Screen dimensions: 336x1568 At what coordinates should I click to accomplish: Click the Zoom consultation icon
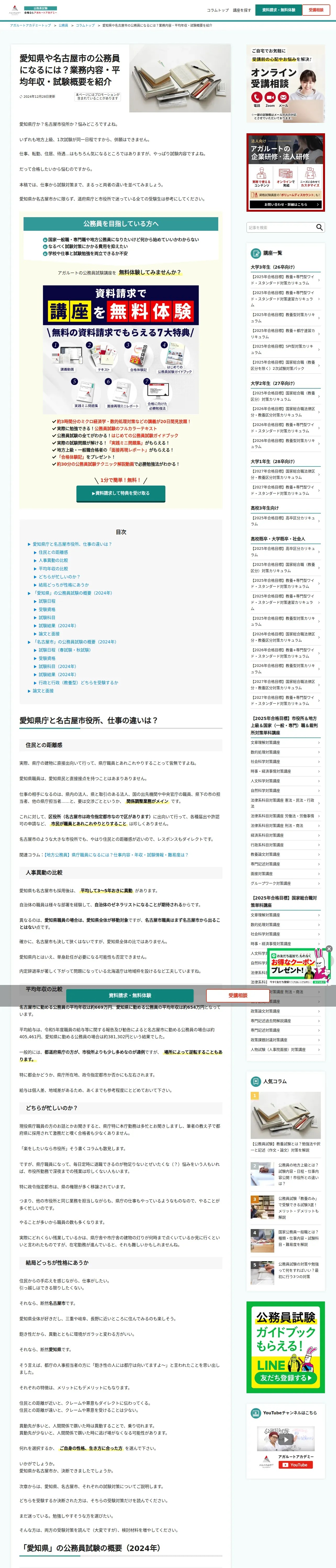[x=270, y=97]
